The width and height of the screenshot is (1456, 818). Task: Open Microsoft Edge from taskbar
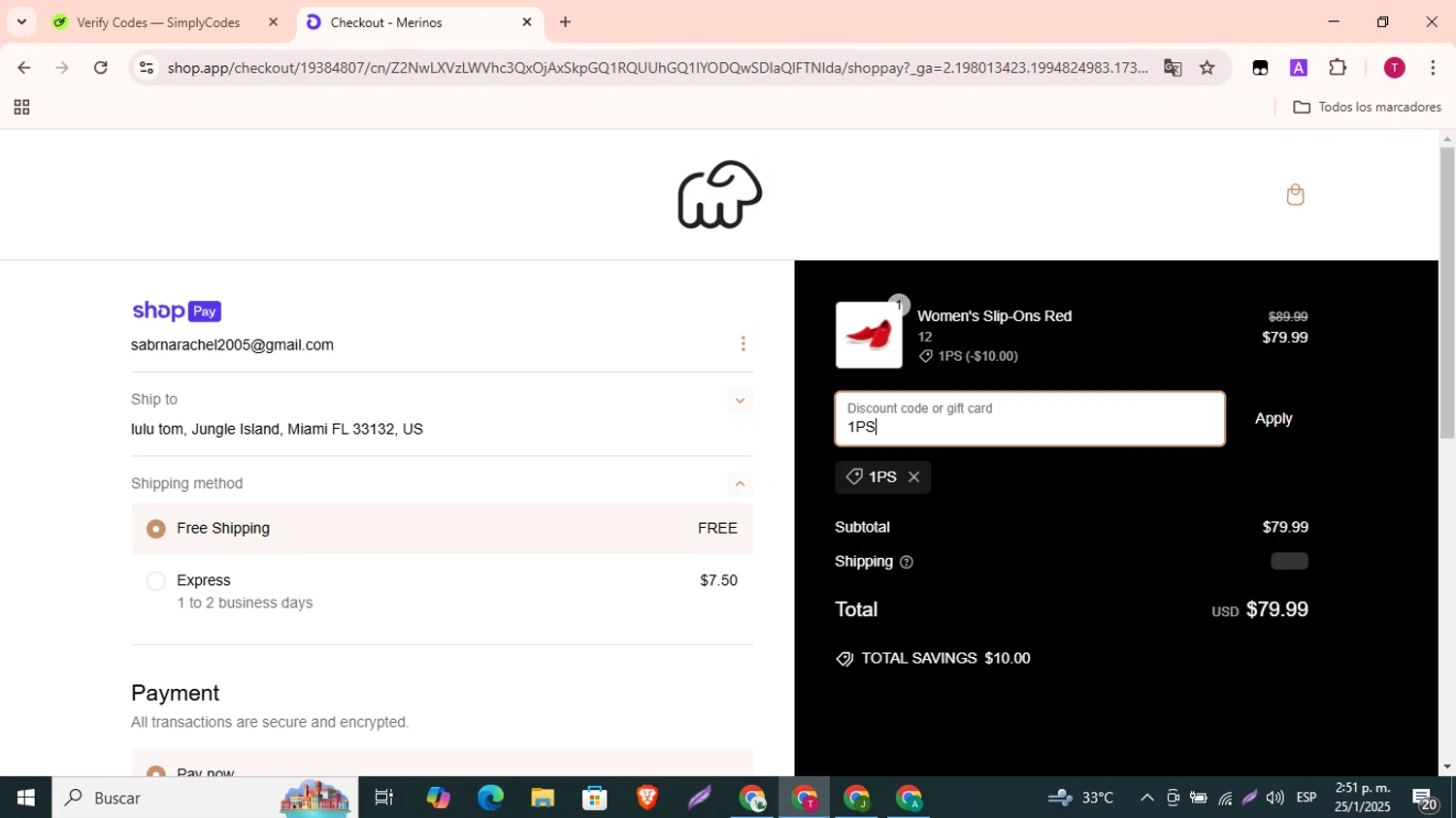pos(490,798)
